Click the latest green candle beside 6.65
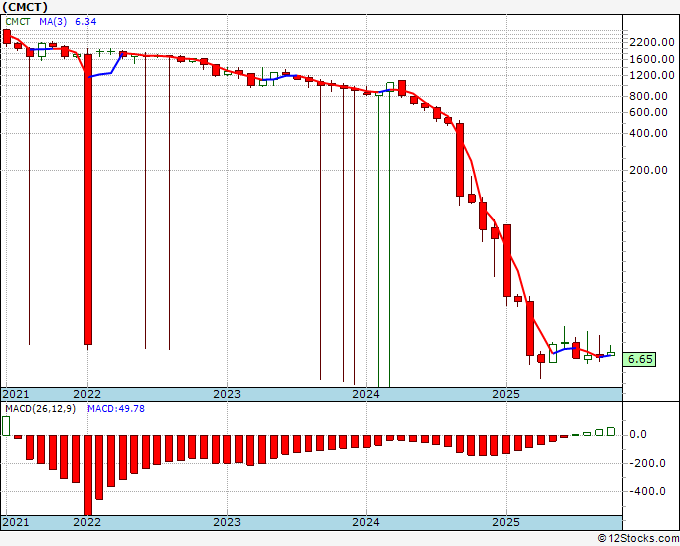This screenshot has height=546, width=680. pos(611,353)
